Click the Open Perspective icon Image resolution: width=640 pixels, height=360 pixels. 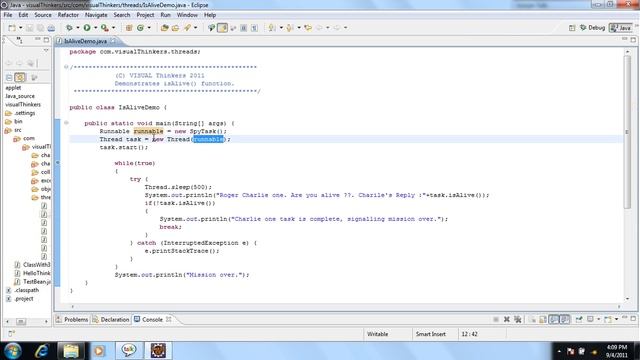(x=572, y=28)
